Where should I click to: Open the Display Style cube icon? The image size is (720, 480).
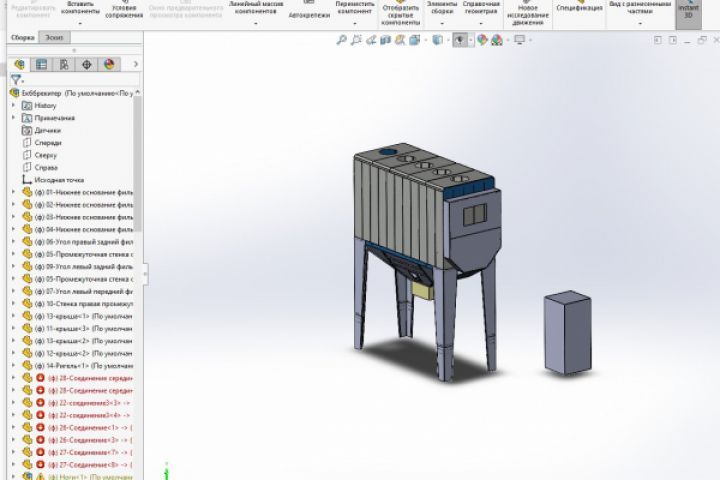click(438, 40)
